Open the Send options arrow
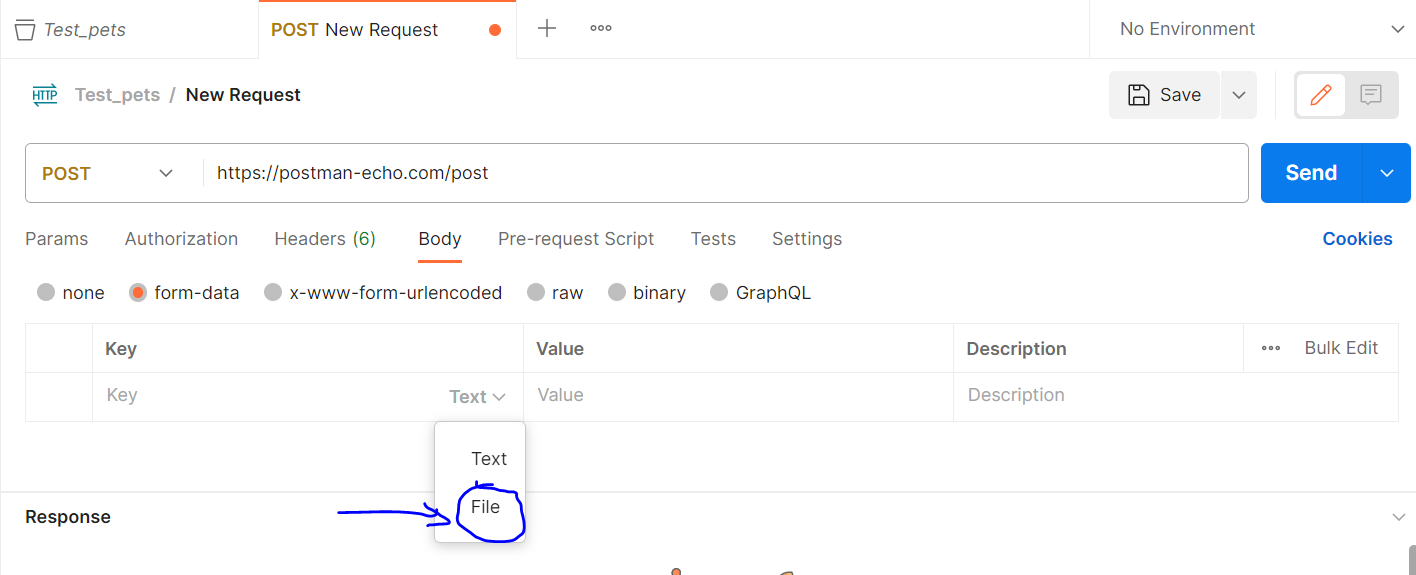The height and width of the screenshot is (575, 1416). [x=1387, y=173]
